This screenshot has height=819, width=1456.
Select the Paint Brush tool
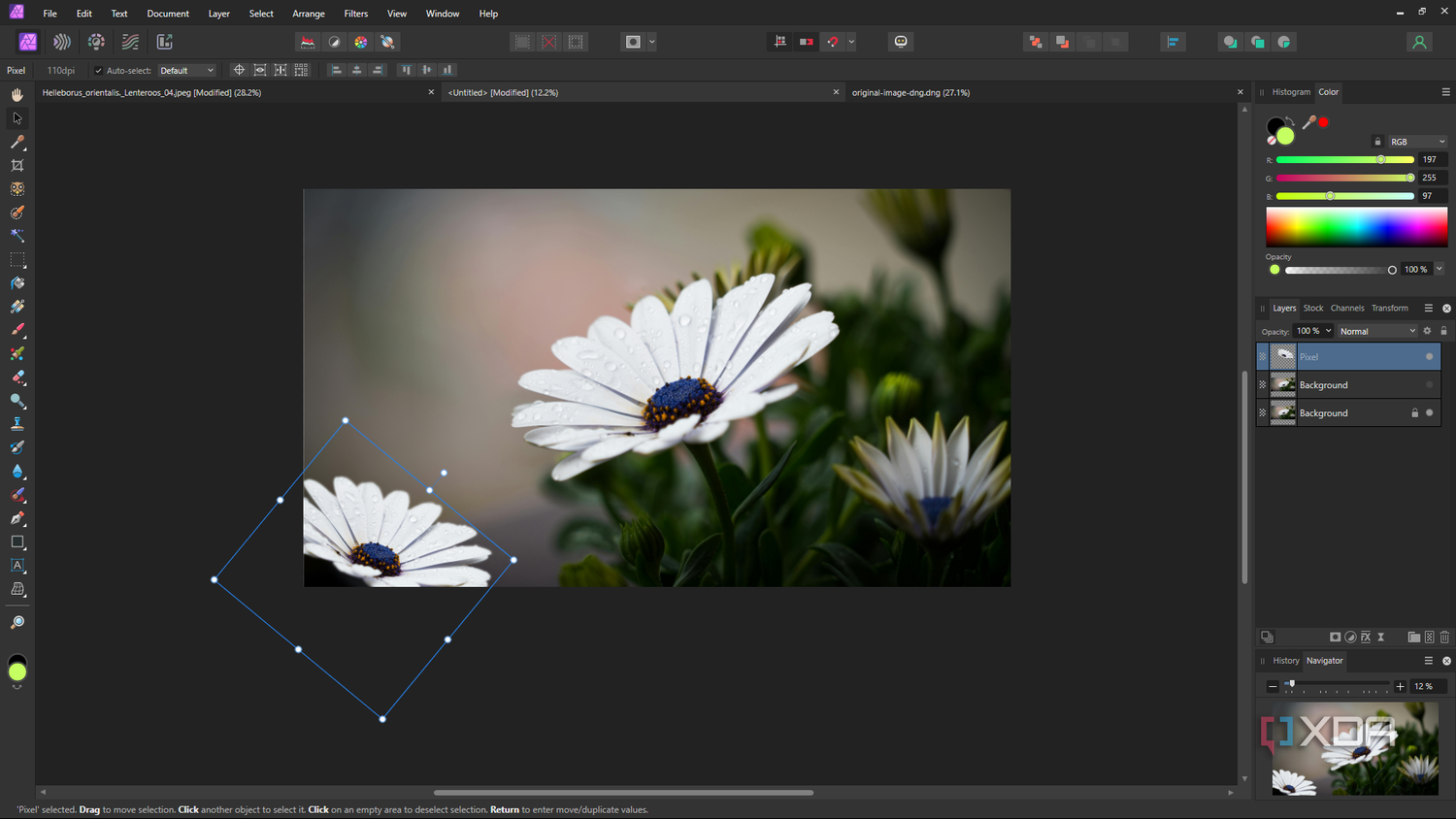17,330
